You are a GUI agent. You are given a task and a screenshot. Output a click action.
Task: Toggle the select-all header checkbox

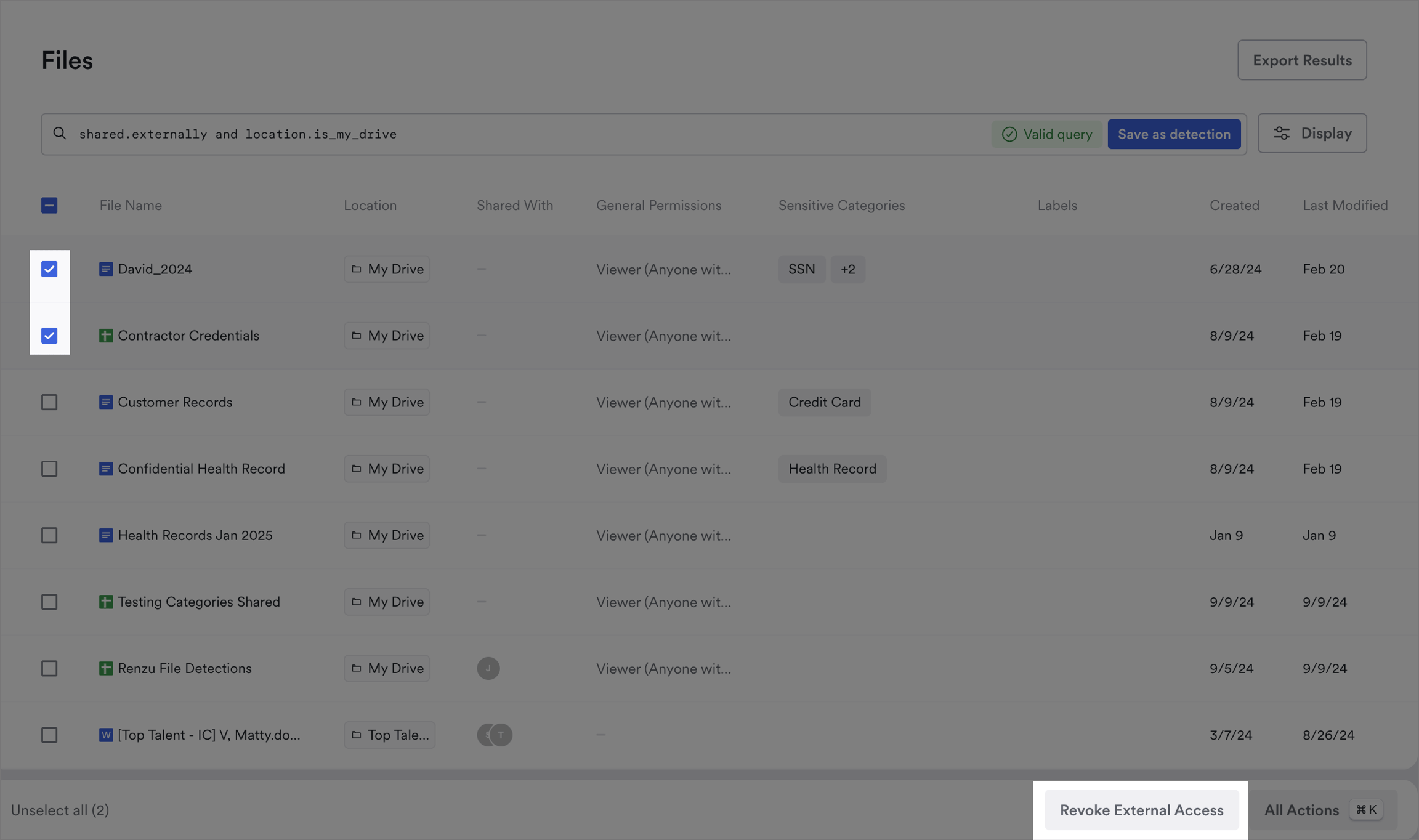[x=49, y=205]
